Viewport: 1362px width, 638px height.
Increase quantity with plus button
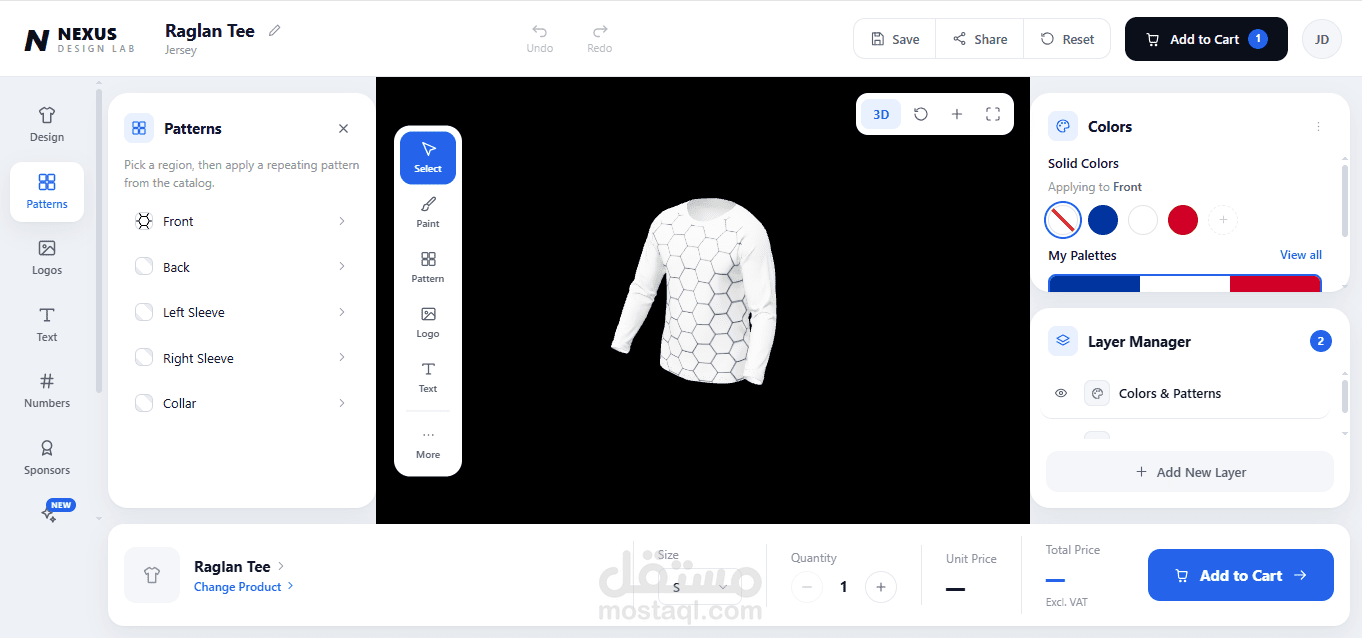[x=880, y=587]
